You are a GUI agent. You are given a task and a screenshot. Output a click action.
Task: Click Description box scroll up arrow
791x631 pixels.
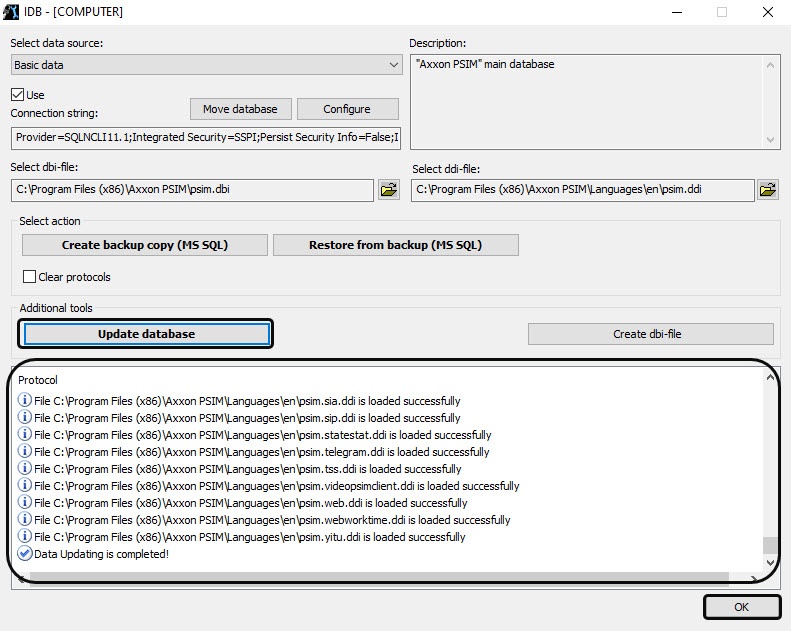coord(770,65)
